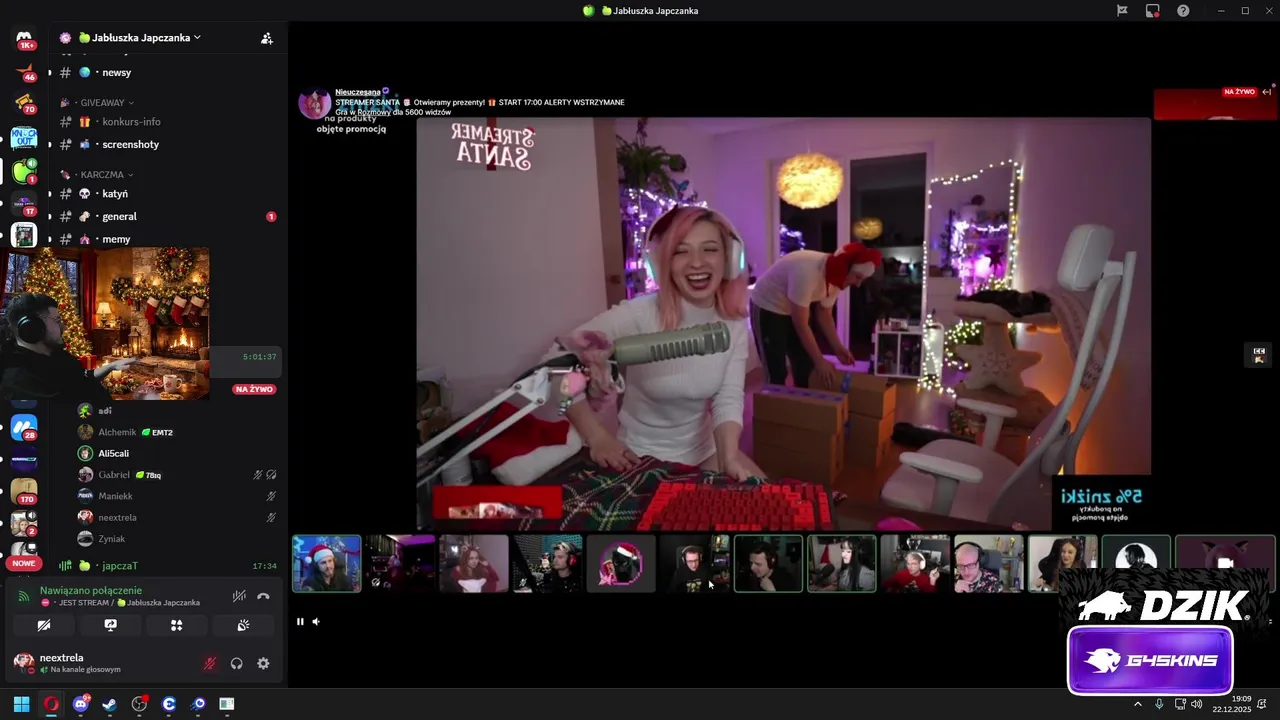Start screen sharing from voice panel
Image resolution: width=1280 pixels, height=720 pixels.
111,625
